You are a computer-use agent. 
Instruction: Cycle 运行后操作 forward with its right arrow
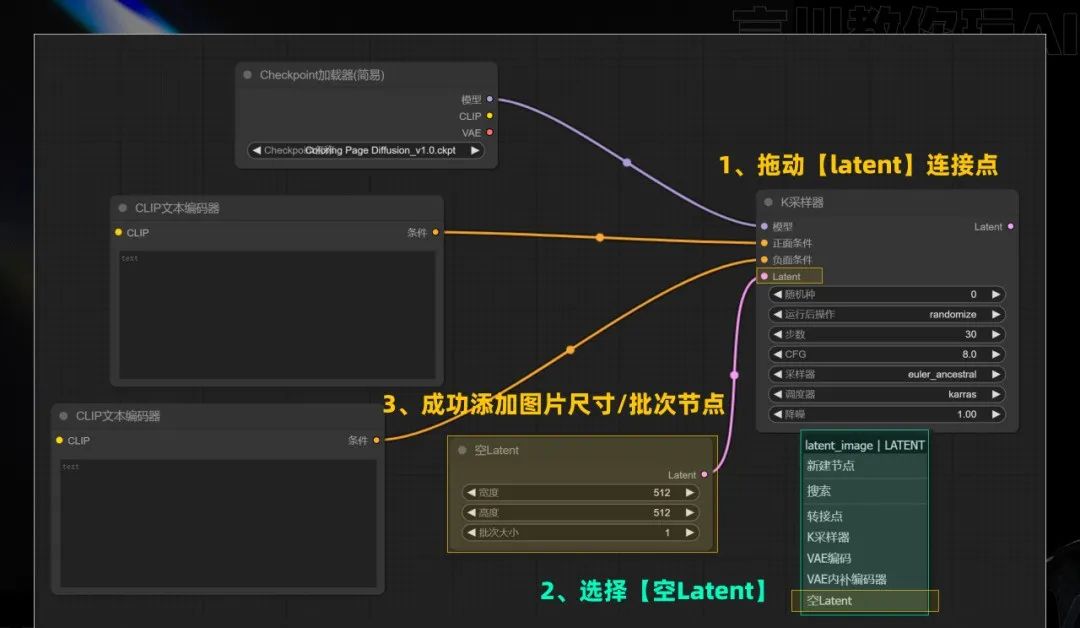(x=995, y=314)
